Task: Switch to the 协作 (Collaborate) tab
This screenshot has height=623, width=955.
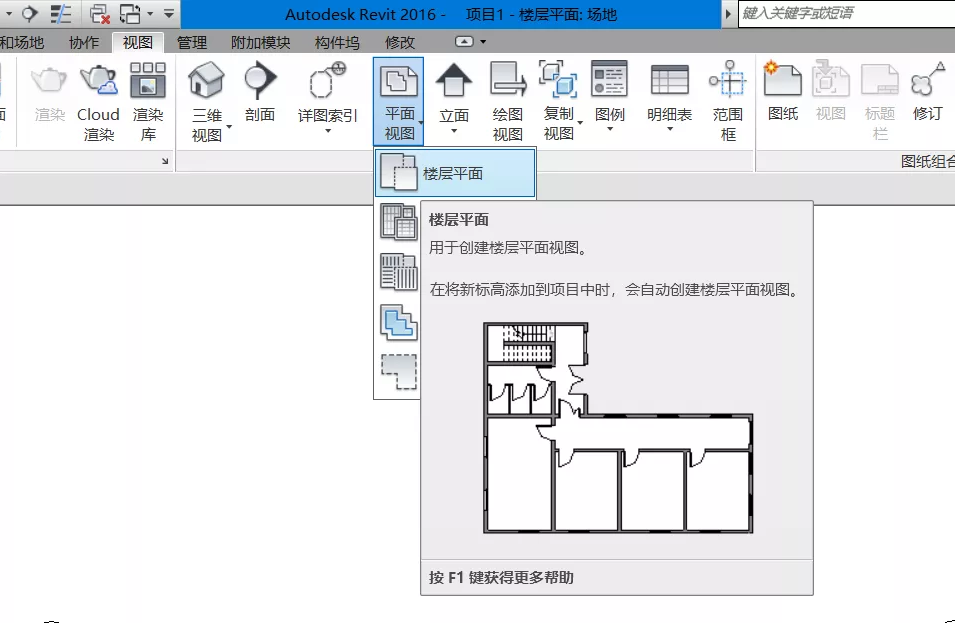Action: point(83,43)
